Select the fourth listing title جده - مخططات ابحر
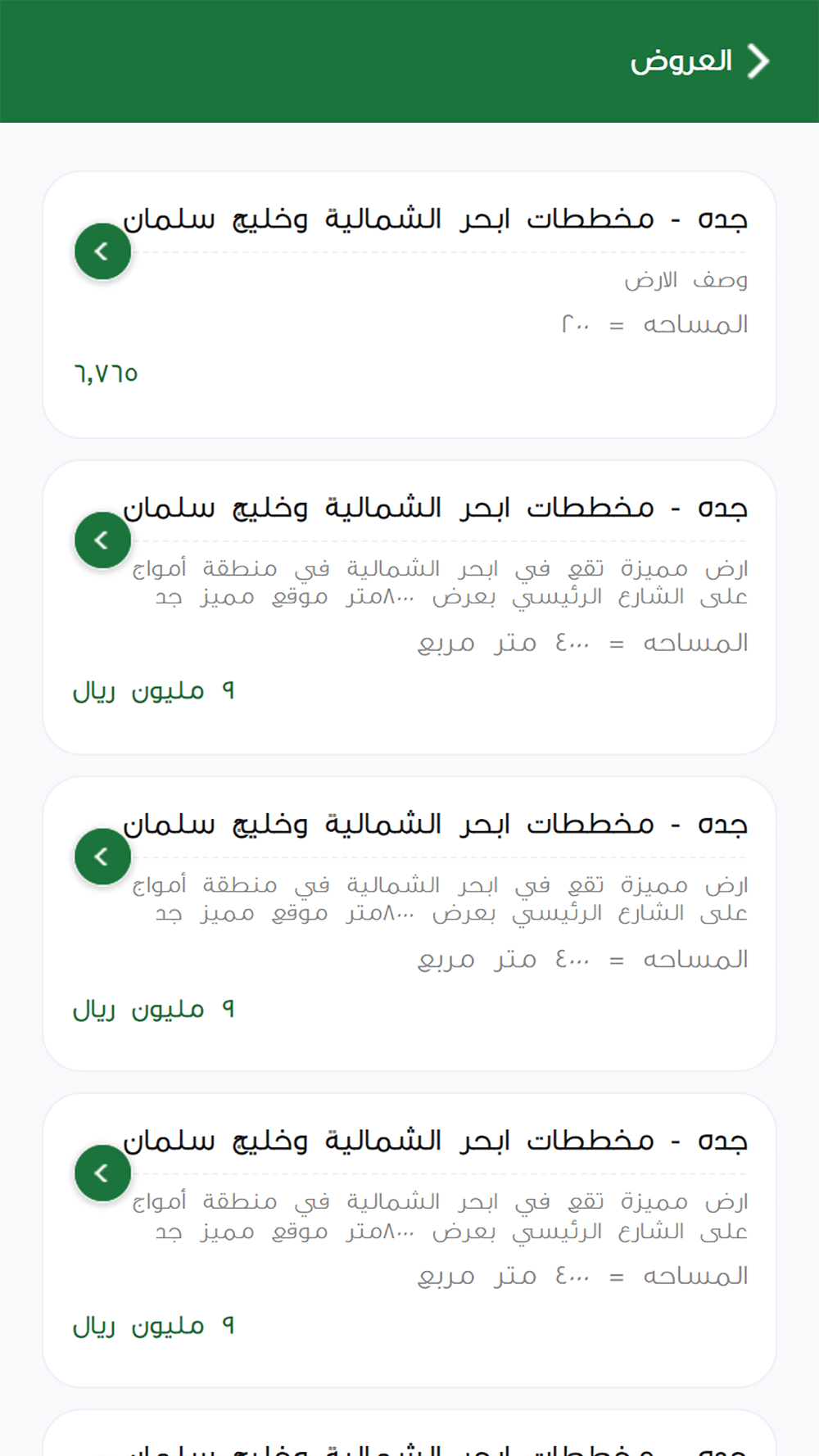The height and width of the screenshot is (1456, 819). [x=435, y=1142]
